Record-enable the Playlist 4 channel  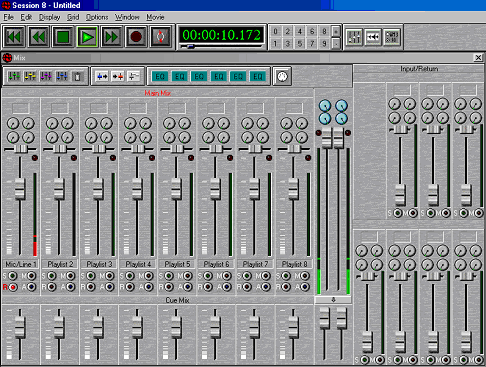[130, 287]
